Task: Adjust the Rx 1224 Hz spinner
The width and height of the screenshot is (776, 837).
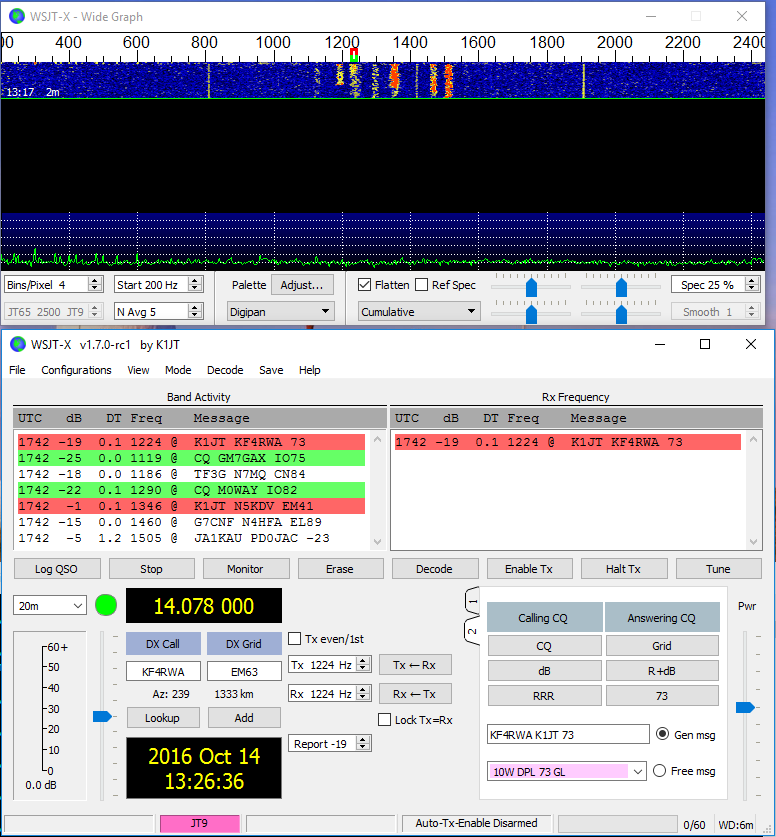Action: 363,693
